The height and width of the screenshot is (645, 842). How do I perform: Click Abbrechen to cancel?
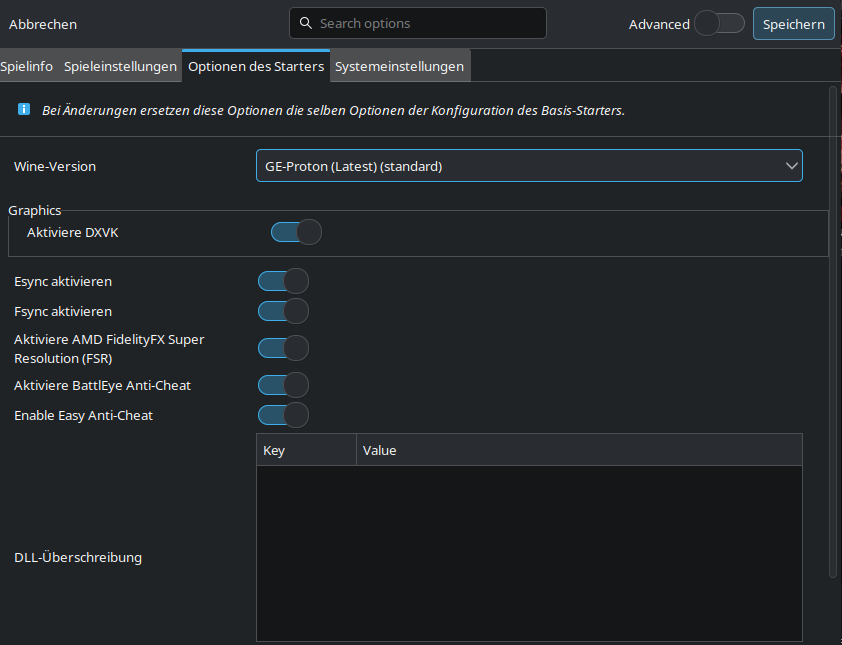42,24
